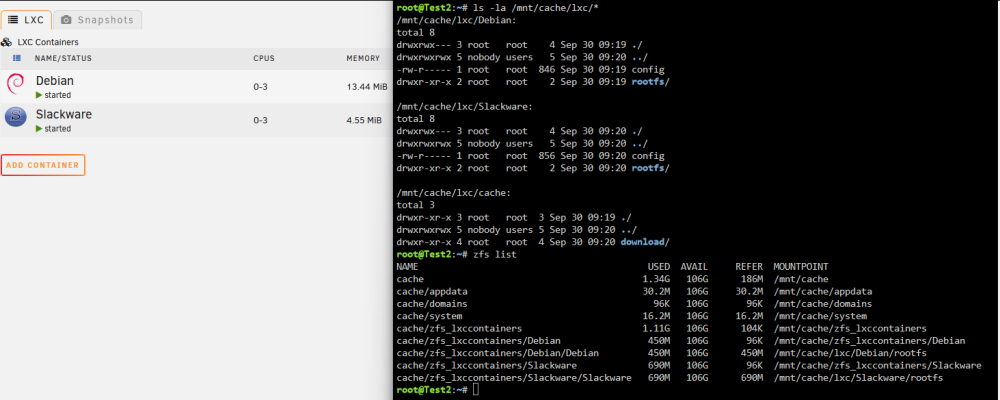The width and height of the screenshot is (1000, 400).
Task: Click '/mnt/cache/lxc/Slackware:' line in terminal
Action: pos(464,107)
